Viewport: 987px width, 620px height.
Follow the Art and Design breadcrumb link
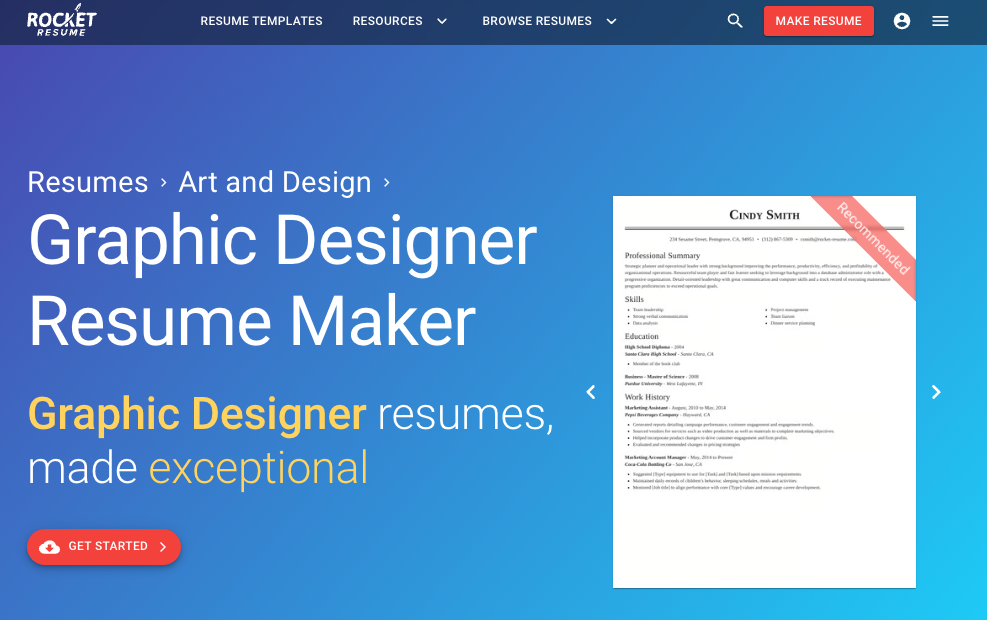[x=275, y=183]
